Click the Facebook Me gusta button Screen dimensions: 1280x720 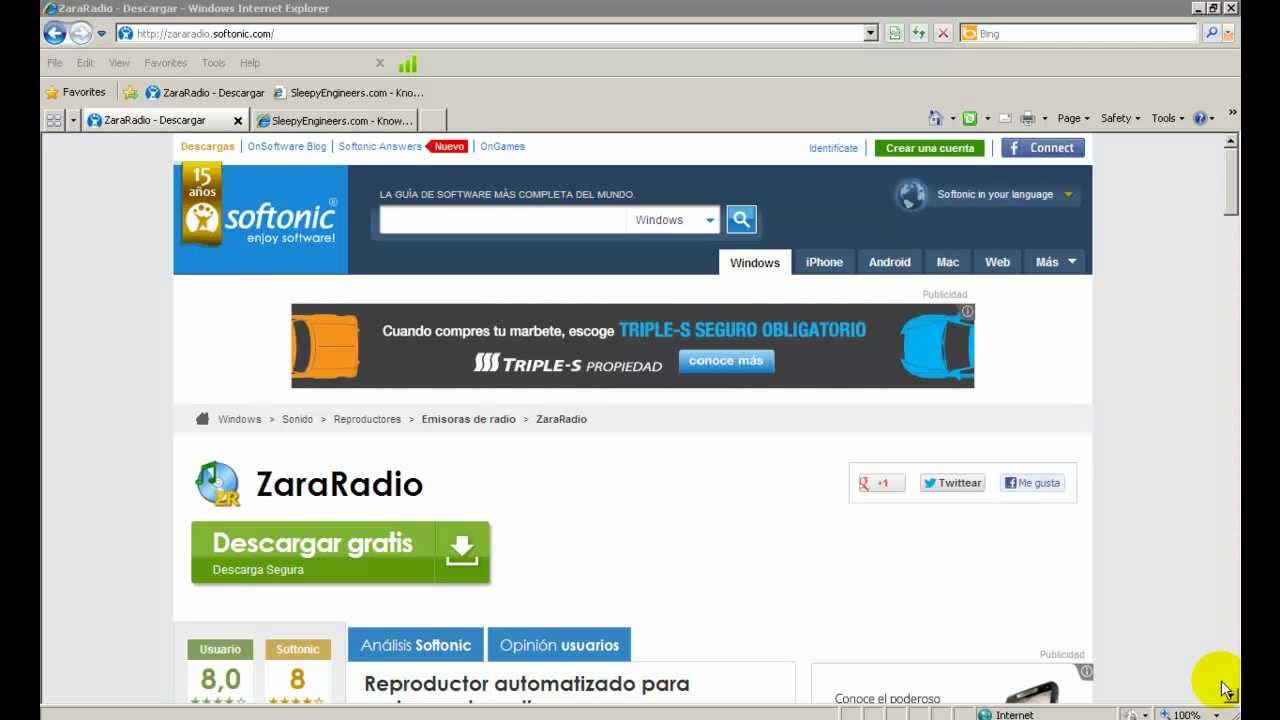click(1033, 483)
